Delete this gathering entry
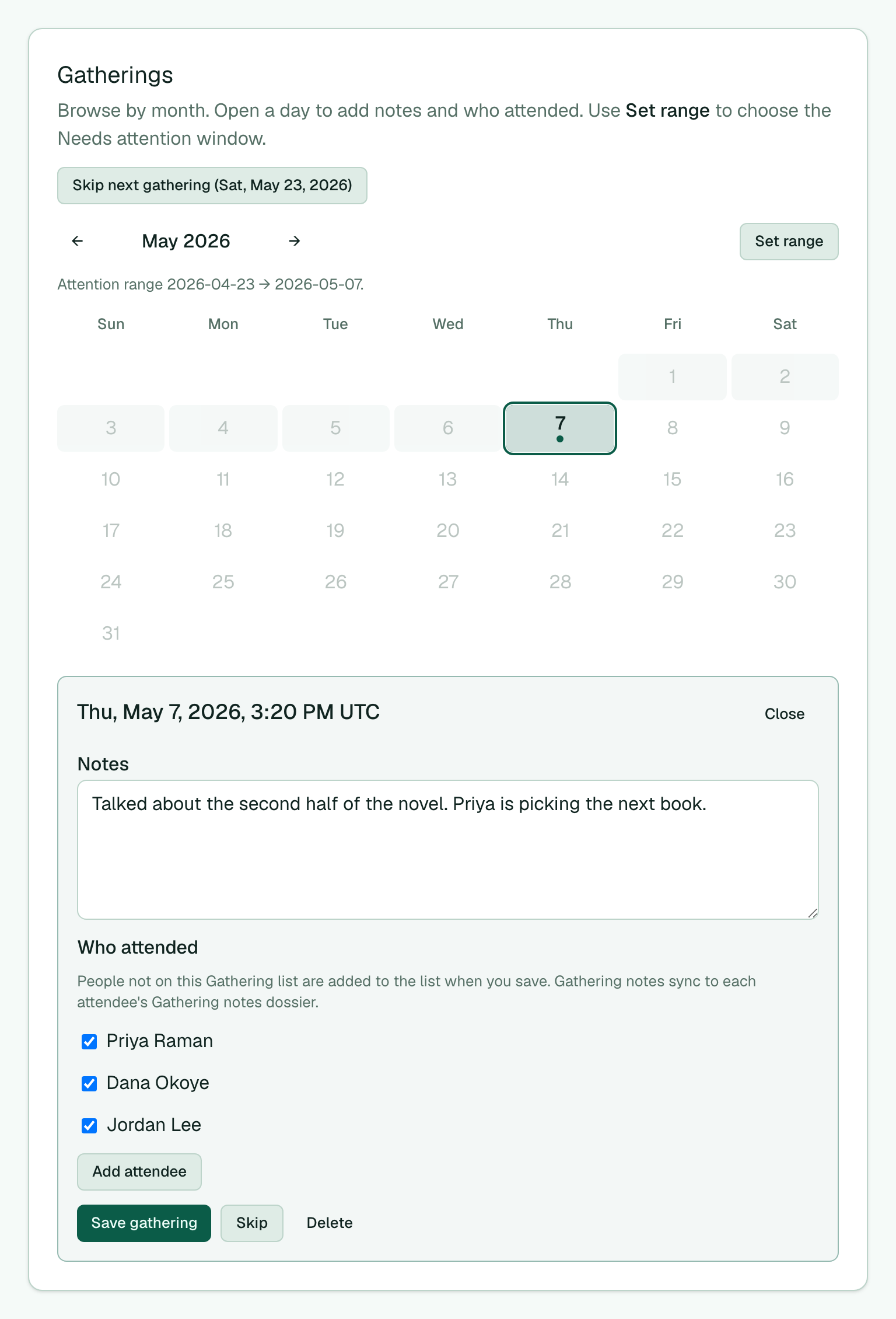 coord(330,1223)
